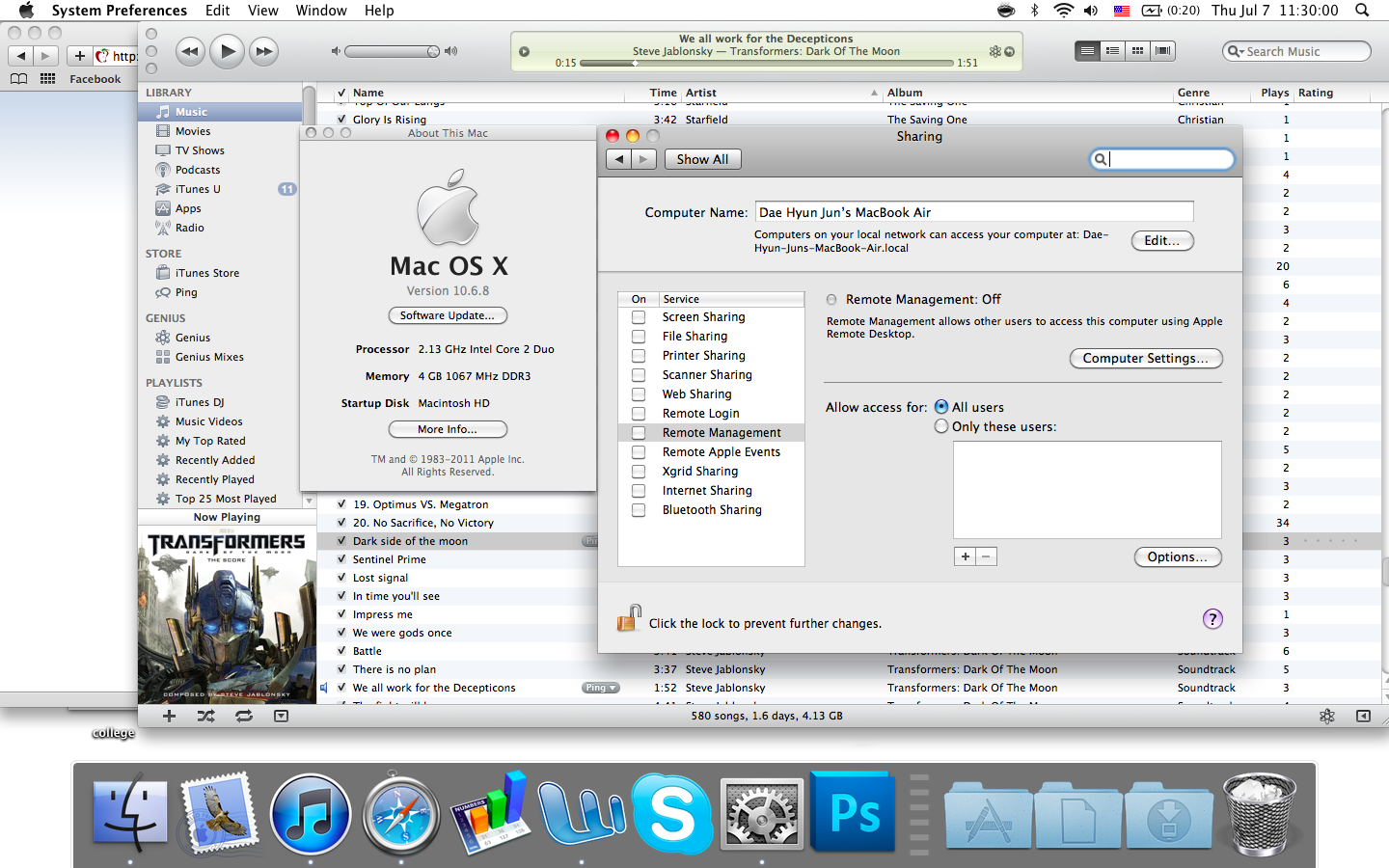Image resolution: width=1389 pixels, height=868 pixels.
Task: Switch iTunes to list view
Action: click(1087, 51)
